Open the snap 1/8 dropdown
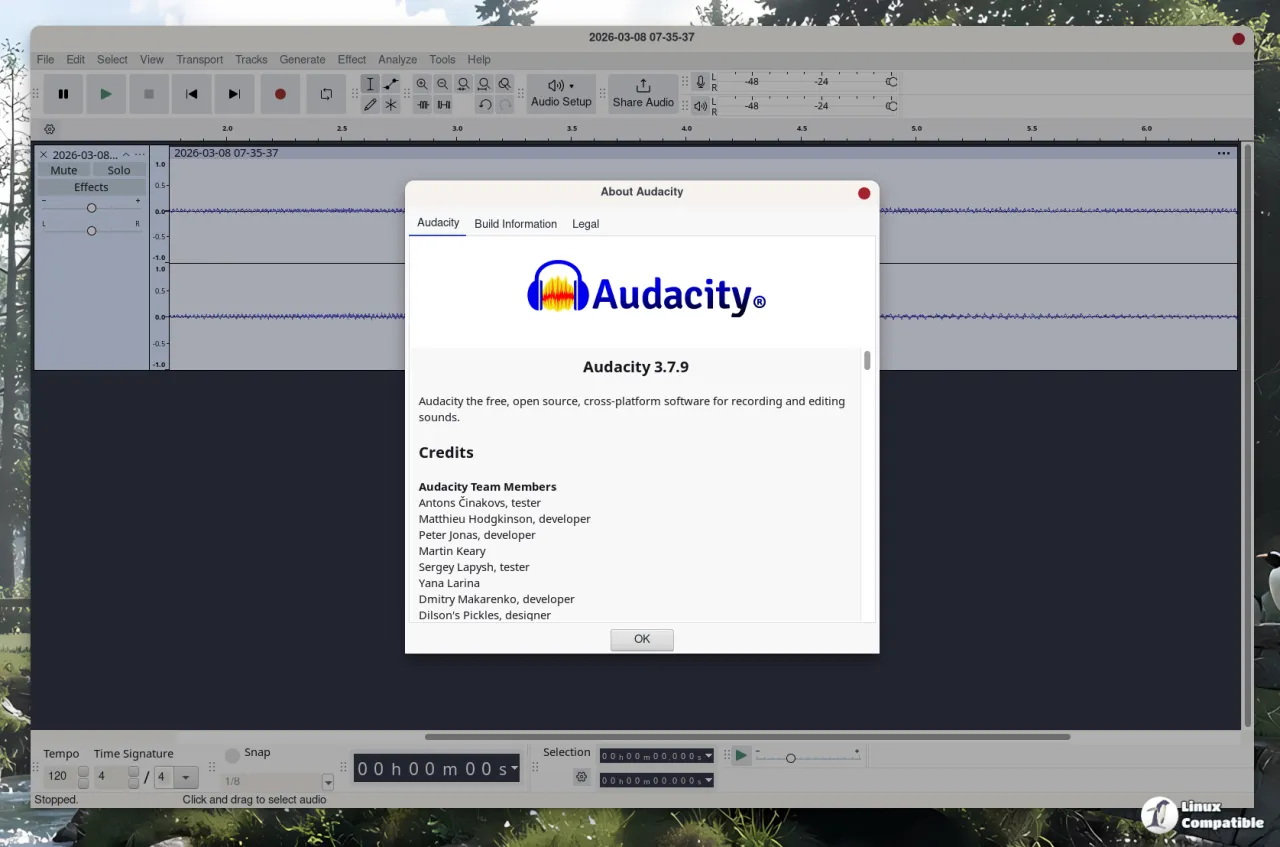This screenshot has height=847, width=1280. [x=327, y=781]
